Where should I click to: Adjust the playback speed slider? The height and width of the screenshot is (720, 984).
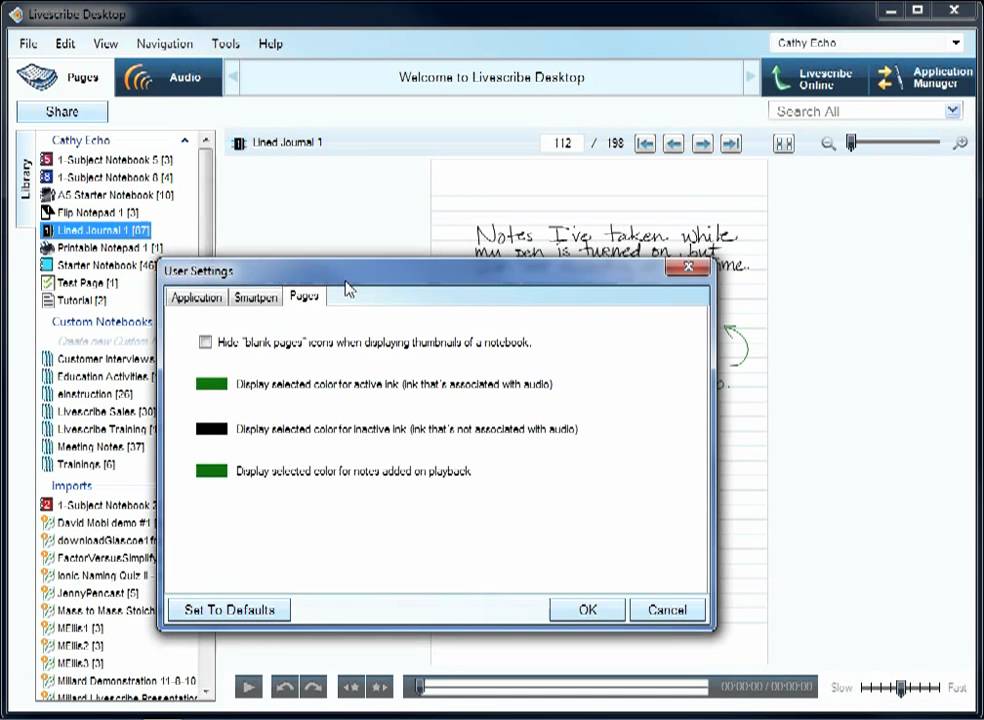click(901, 688)
